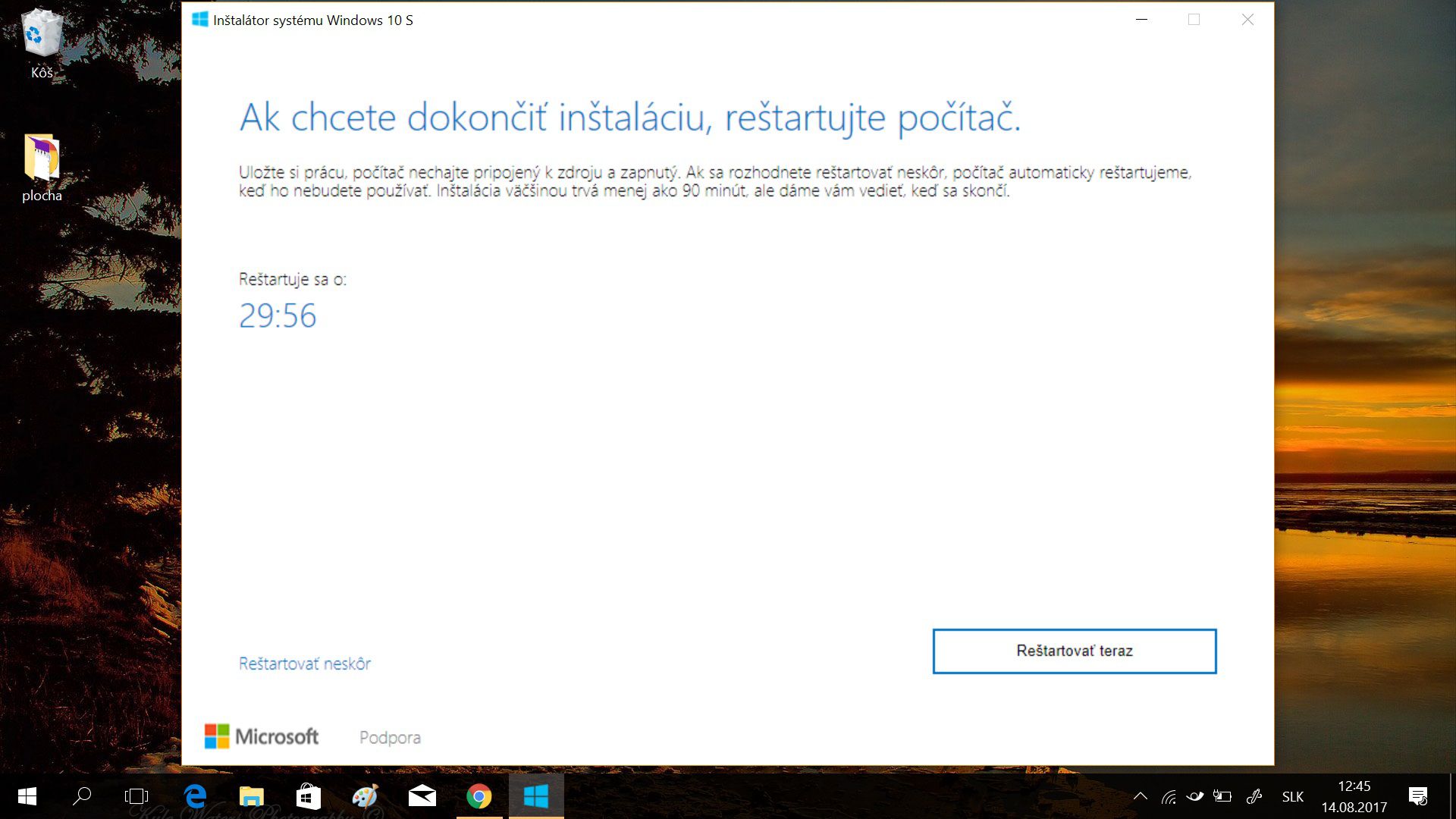The height and width of the screenshot is (819, 1456).
Task: Click the show desktop sliver at the taskbar edge
Action: coord(1452,796)
